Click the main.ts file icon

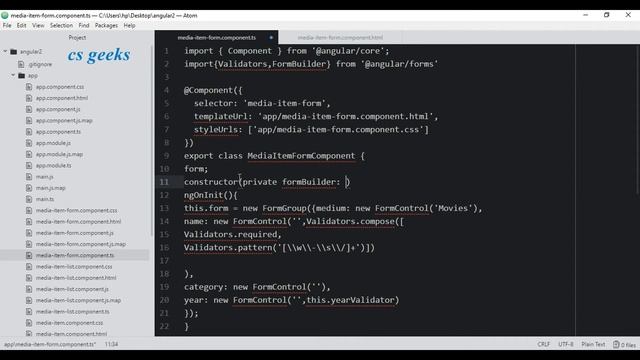coord(29,199)
